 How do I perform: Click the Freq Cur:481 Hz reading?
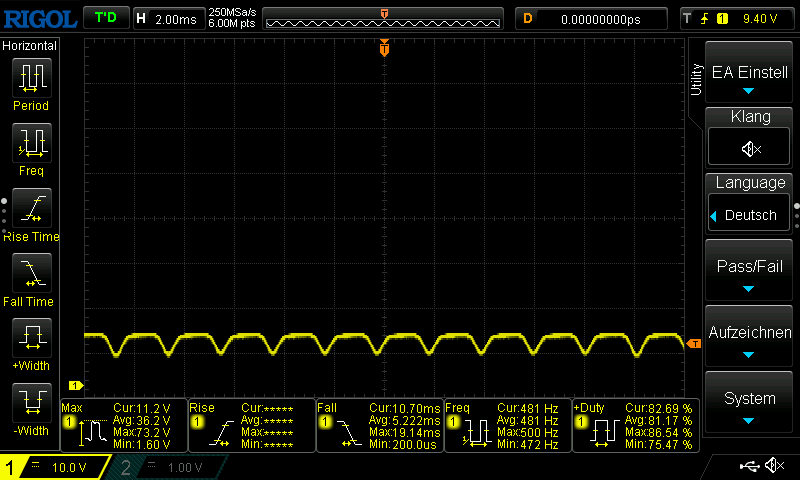point(528,409)
